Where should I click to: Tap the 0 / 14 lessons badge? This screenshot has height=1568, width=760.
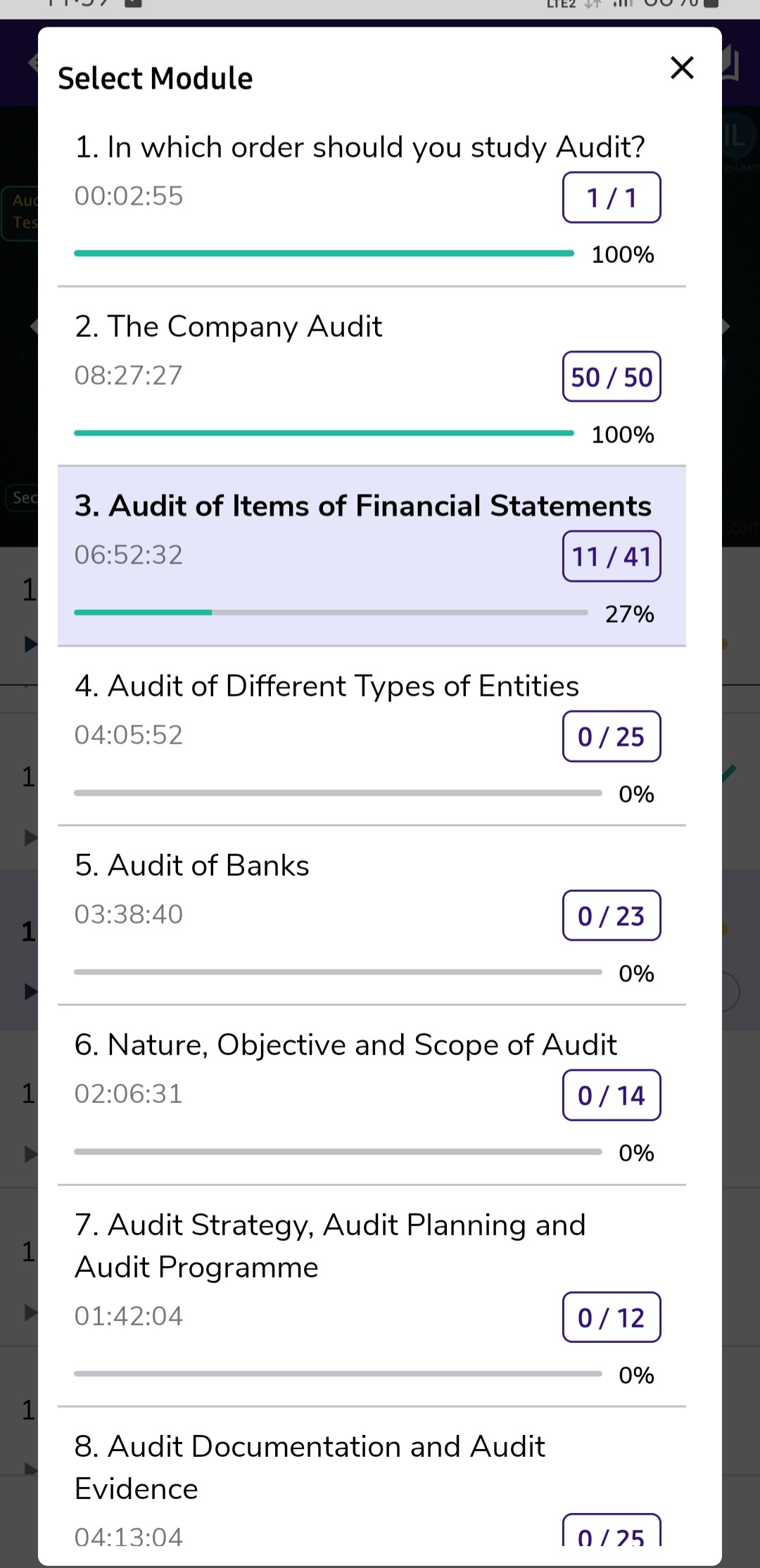click(612, 1095)
